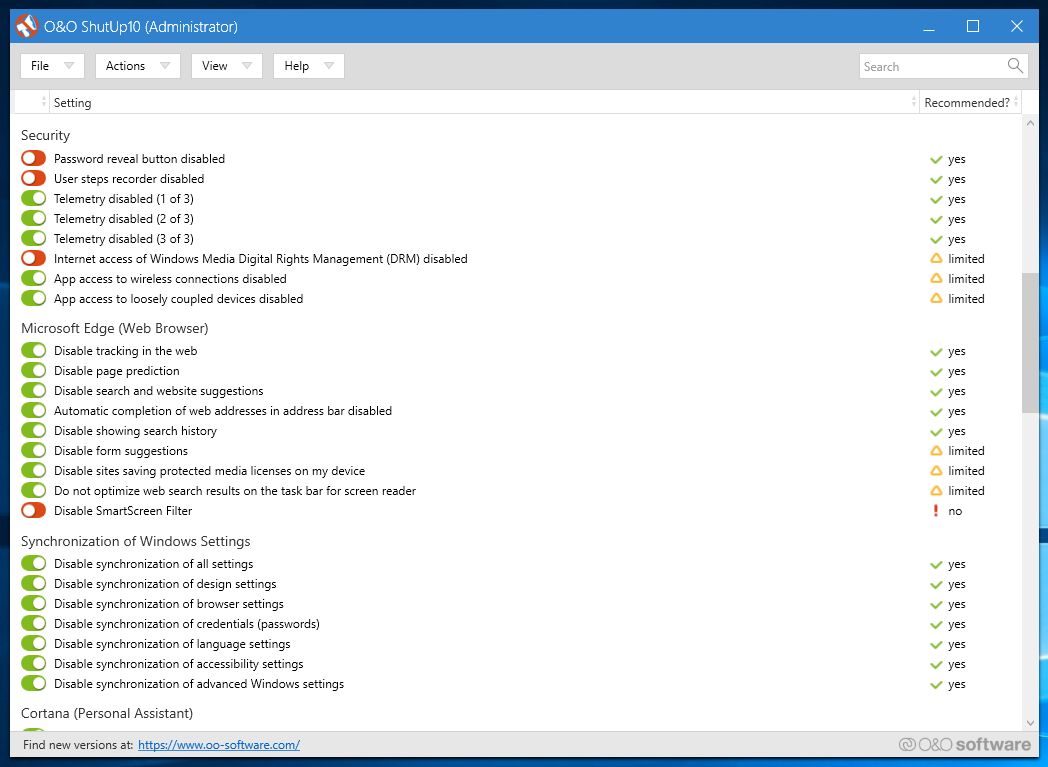The height and width of the screenshot is (767, 1048).
Task: Toggle Disable search and website suggestions
Action: pyautogui.click(x=33, y=391)
